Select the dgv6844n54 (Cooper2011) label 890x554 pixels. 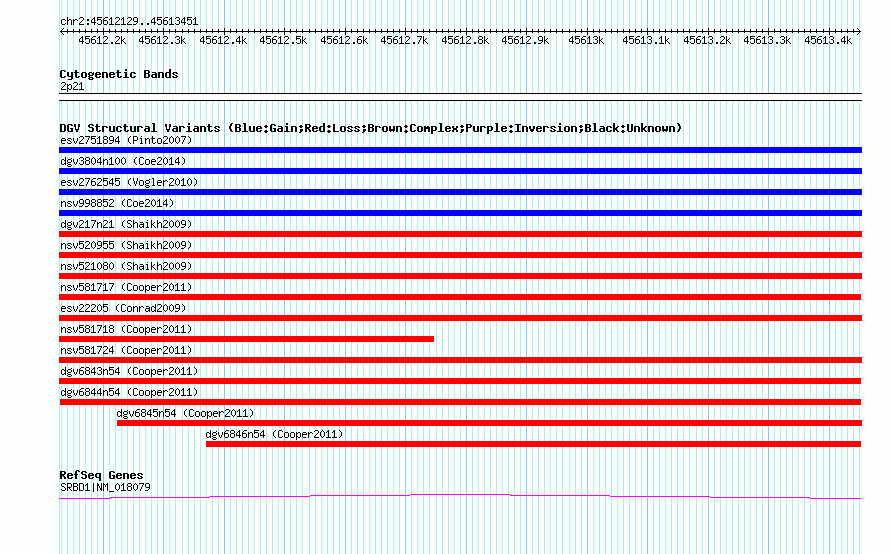pos(129,392)
